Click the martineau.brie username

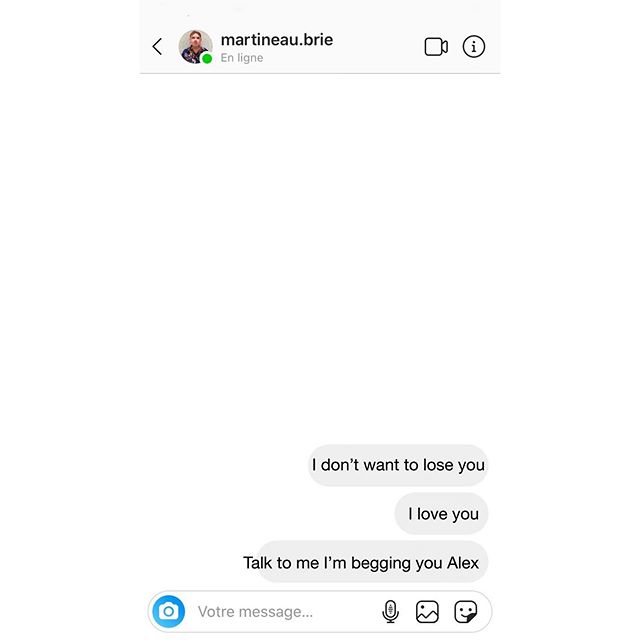[277, 40]
